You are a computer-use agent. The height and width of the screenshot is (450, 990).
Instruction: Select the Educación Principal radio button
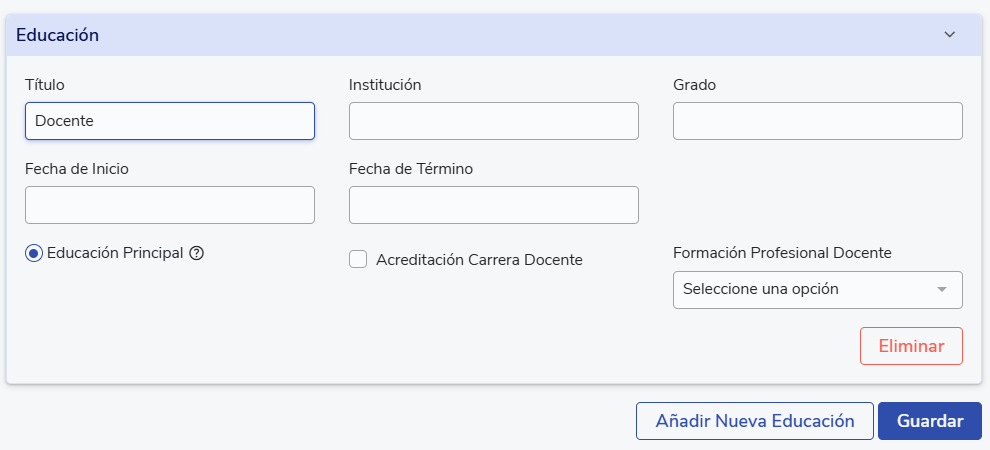click(x=34, y=254)
